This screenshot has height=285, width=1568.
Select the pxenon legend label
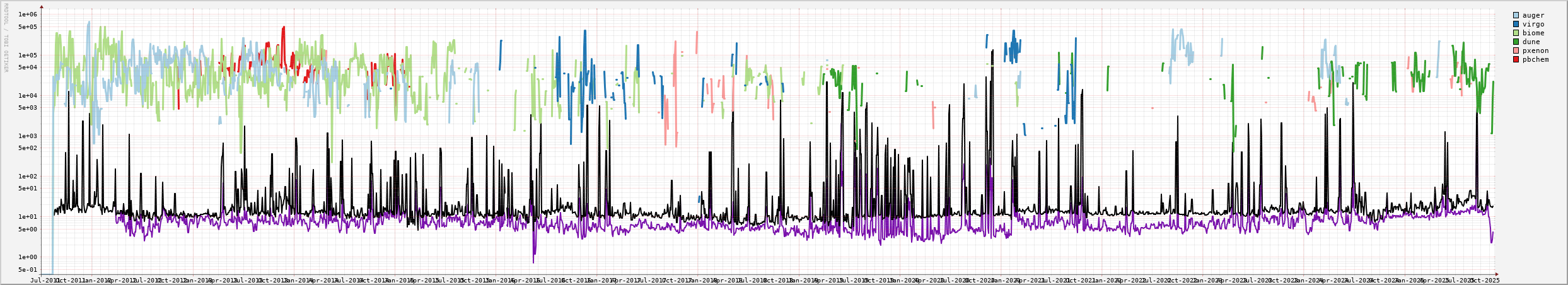click(x=1535, y=50)
